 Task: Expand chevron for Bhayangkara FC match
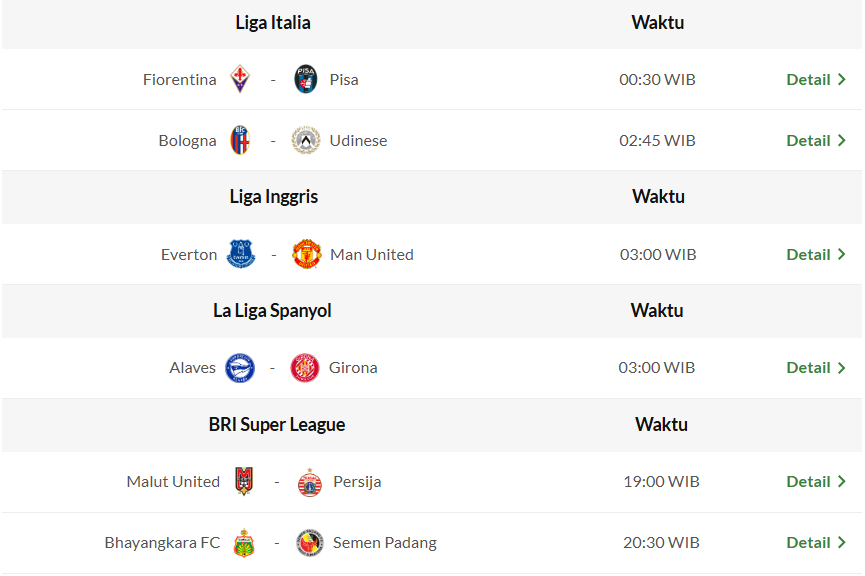coord(842,543)
